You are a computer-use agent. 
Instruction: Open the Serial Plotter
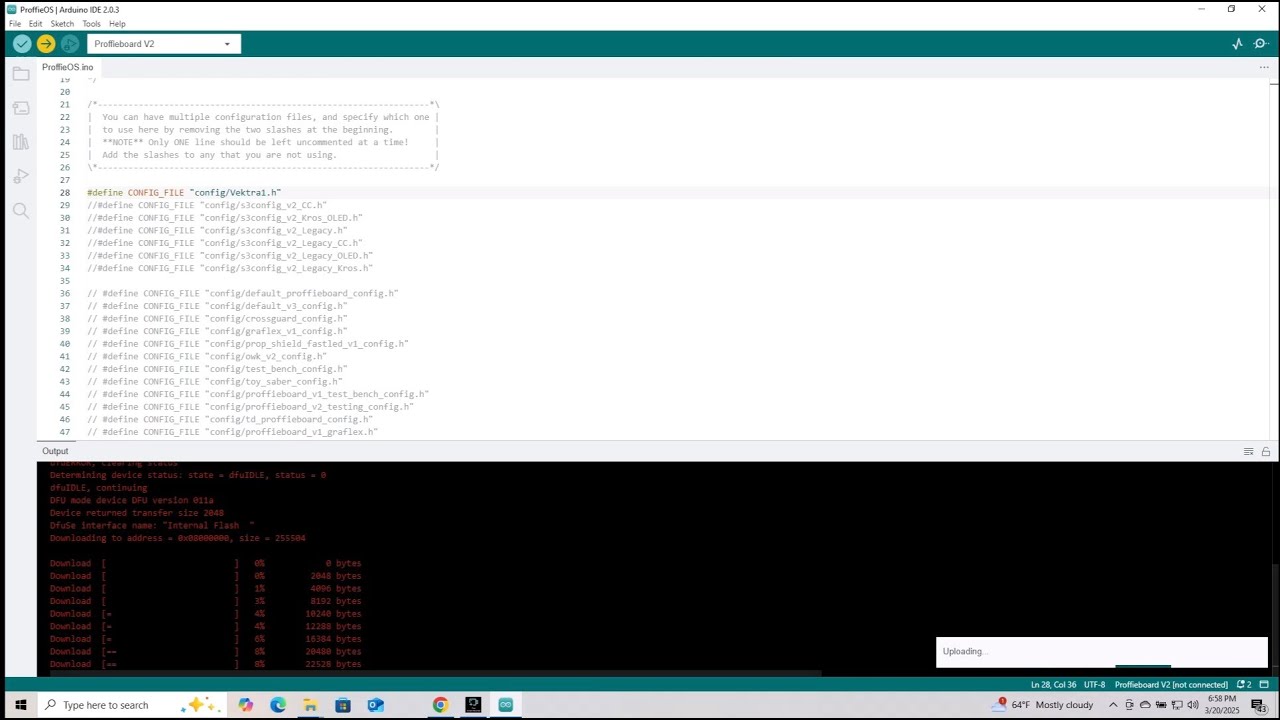point(1237,44)
